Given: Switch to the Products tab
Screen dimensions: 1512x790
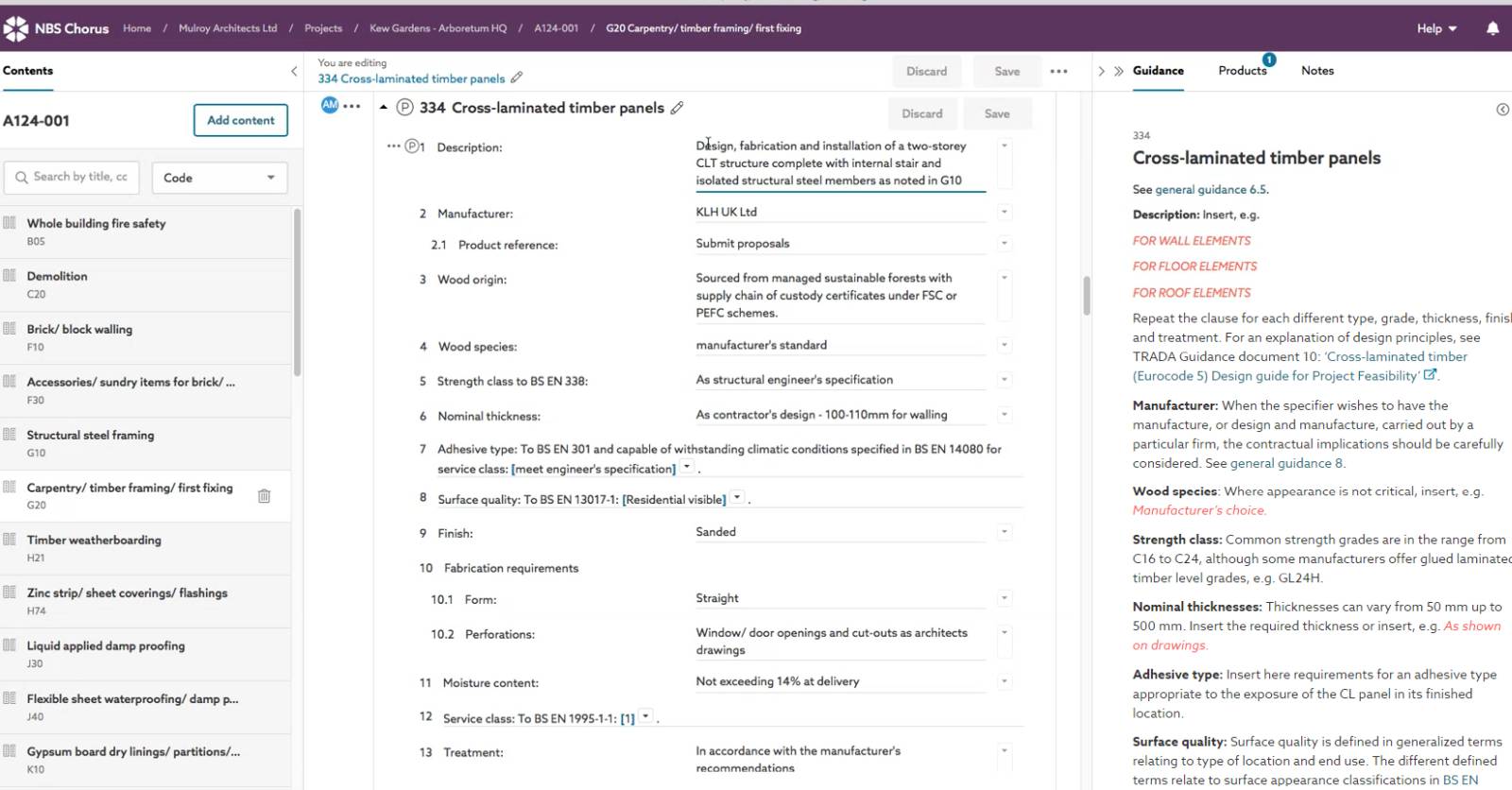Looking at the screenshot, I should click(1242, 71).
